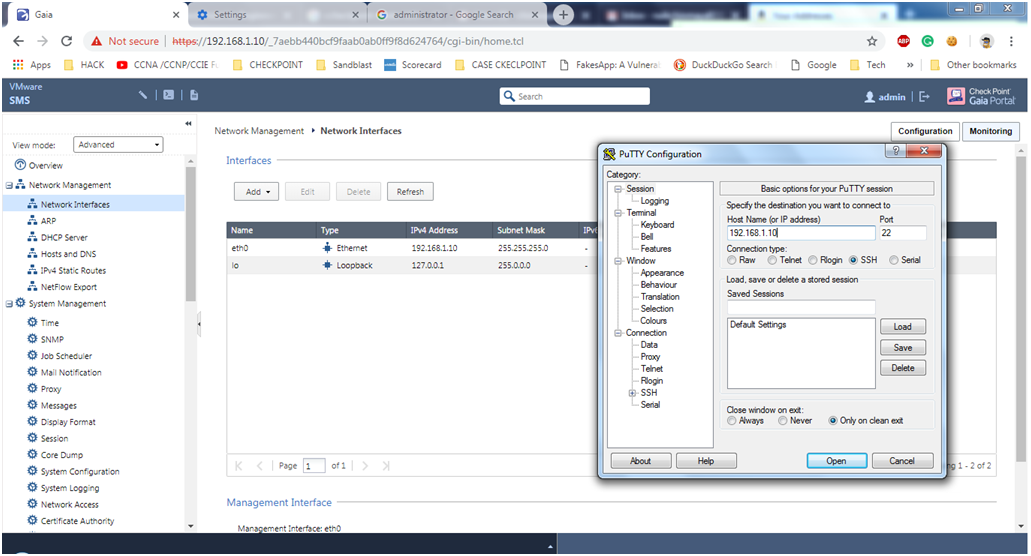Screen dimensions: 1031x556
Task: Switch to the Monitoring tab
Action: tap(990, 131)
